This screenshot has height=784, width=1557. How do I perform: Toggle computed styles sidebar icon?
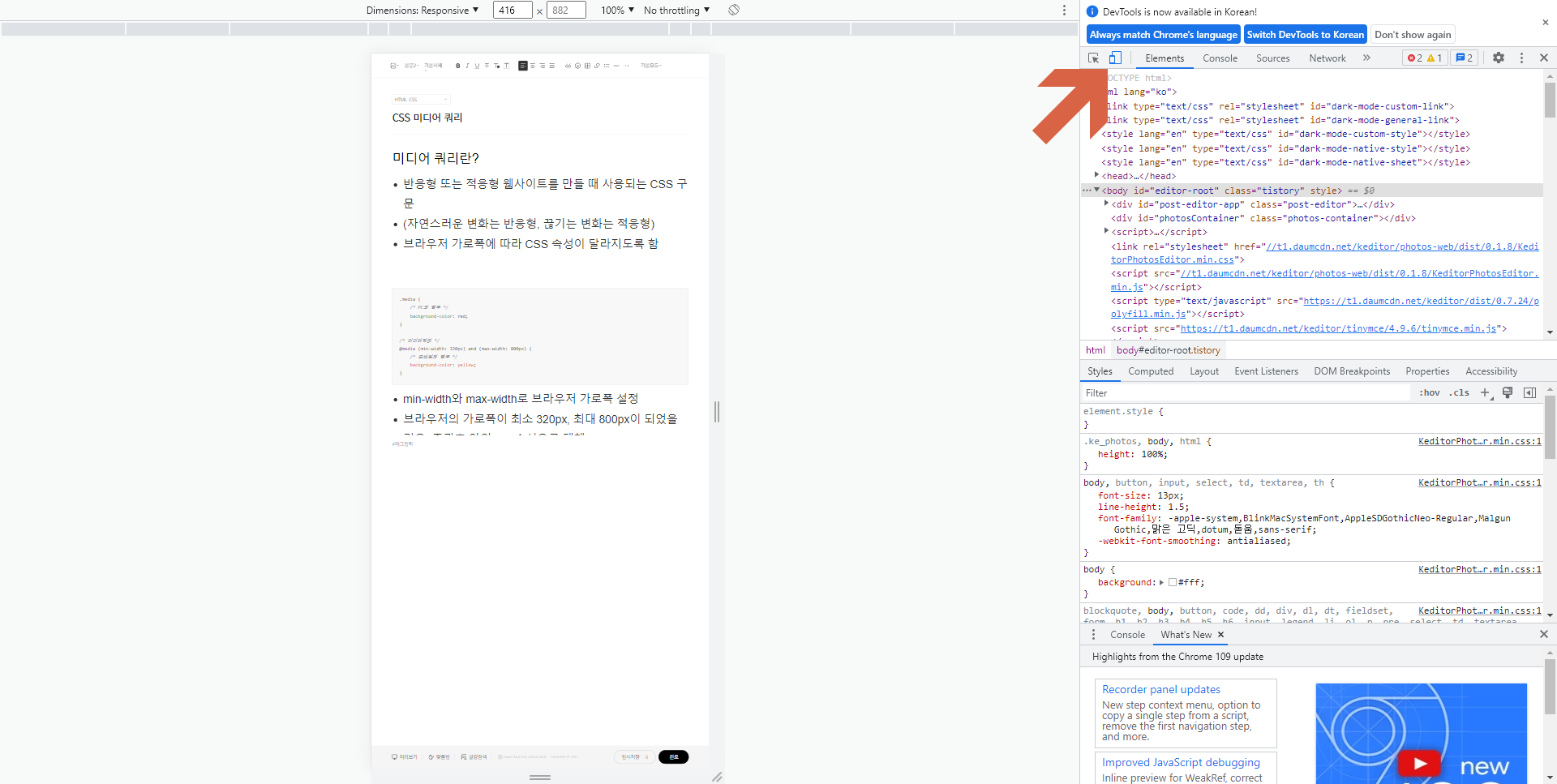point(1529,392)
